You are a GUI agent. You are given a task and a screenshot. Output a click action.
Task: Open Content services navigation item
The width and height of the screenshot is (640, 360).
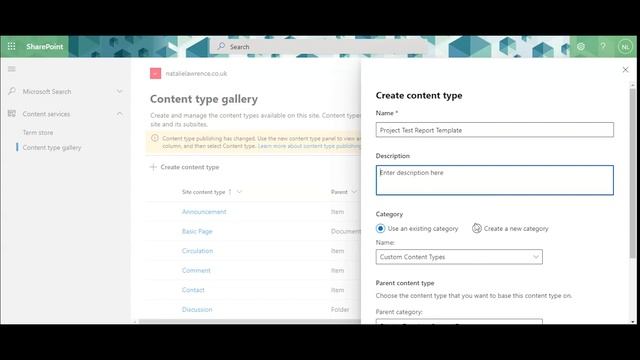[46, 114]
